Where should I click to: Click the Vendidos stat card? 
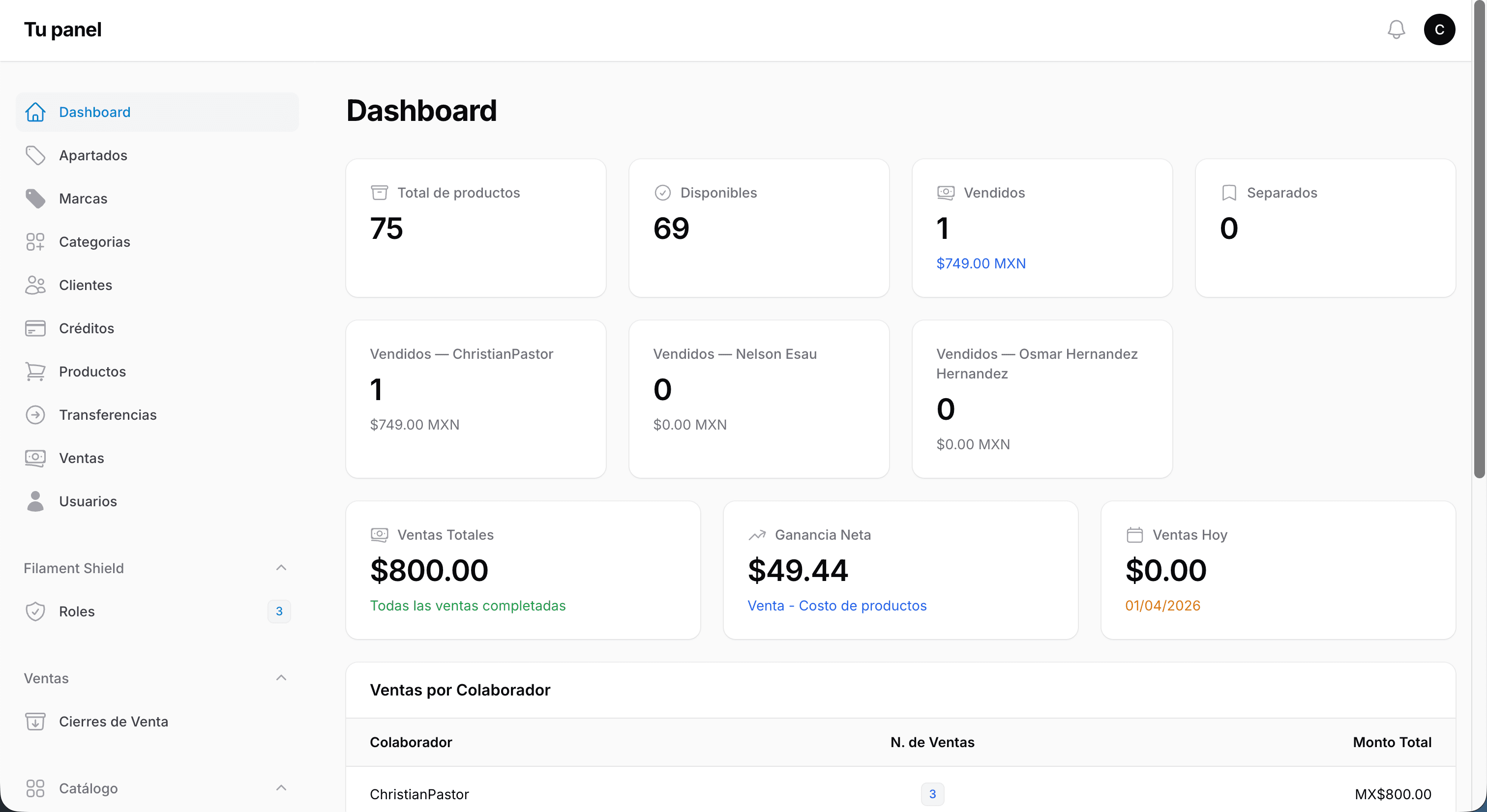click(1041, 228)
